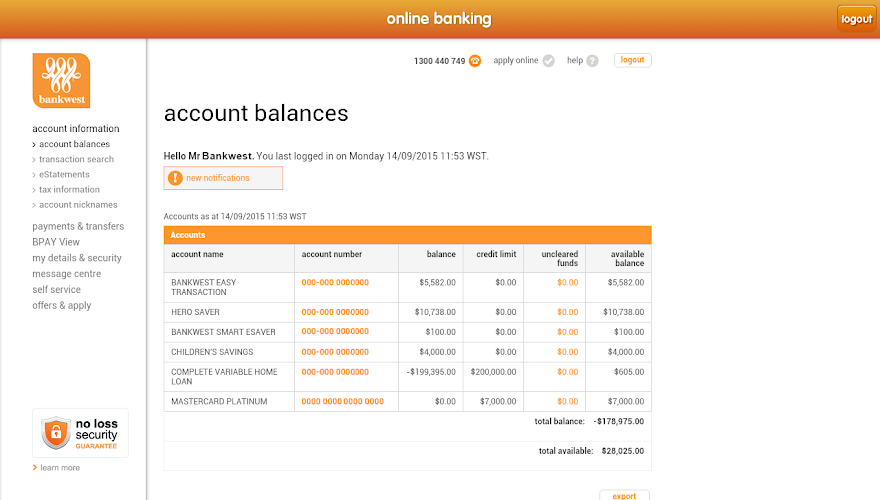This screenshot has height=500, width=880.
Task: Click the BANKWEST EASY TRANSACTION account name
Action: (204, 287)
